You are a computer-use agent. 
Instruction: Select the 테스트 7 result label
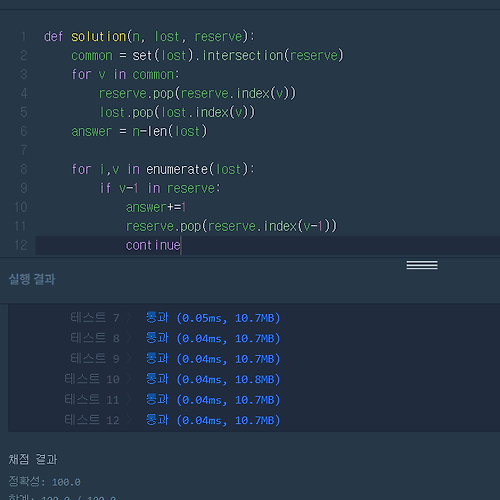[95, 318]
